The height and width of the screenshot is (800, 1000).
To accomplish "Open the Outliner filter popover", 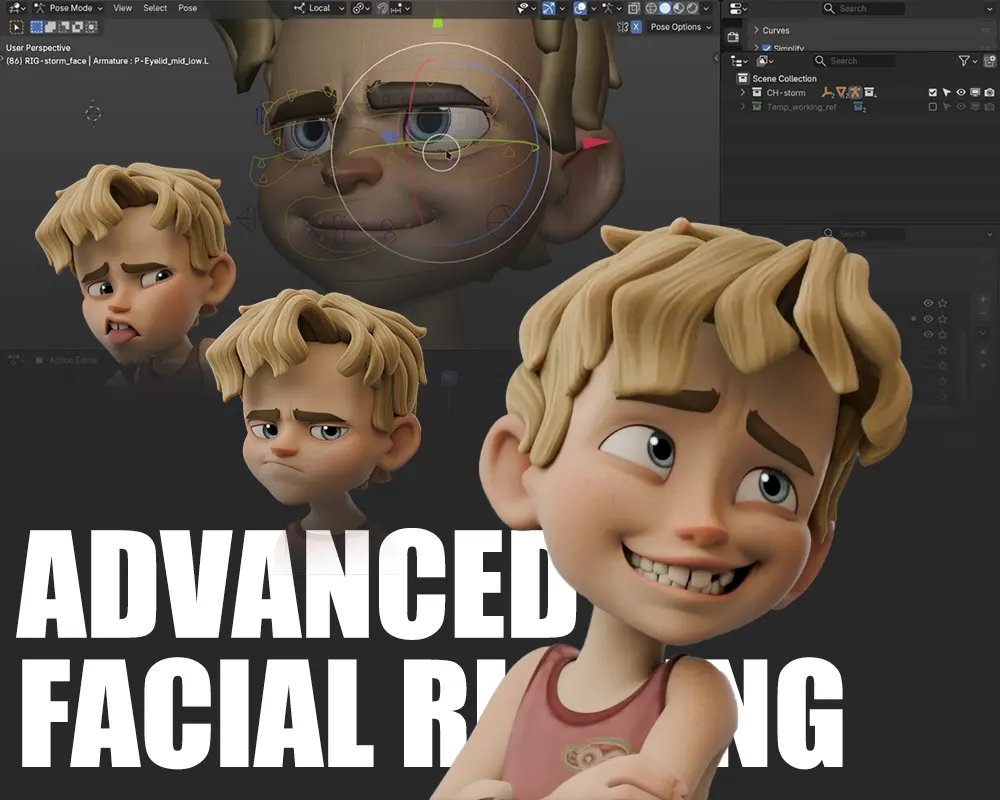I will pos(967,61).
